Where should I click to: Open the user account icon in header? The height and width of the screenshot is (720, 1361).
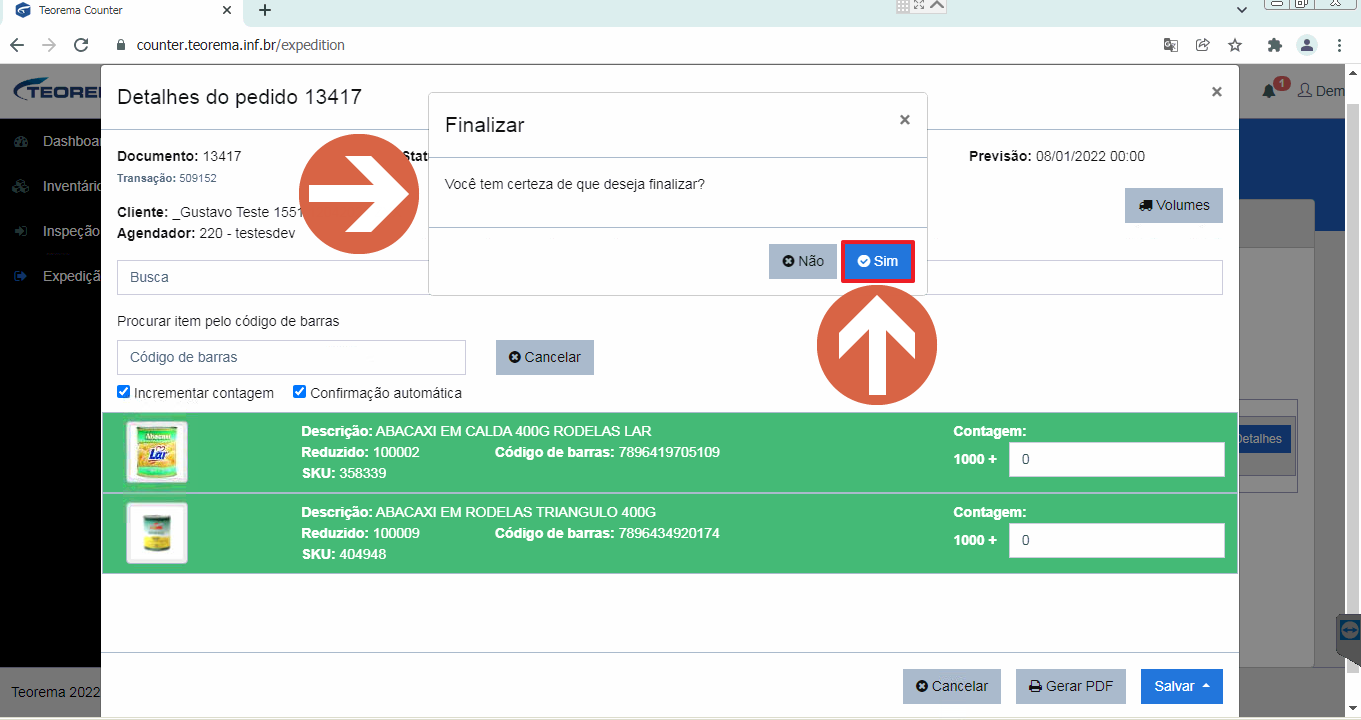(1304, 91)
